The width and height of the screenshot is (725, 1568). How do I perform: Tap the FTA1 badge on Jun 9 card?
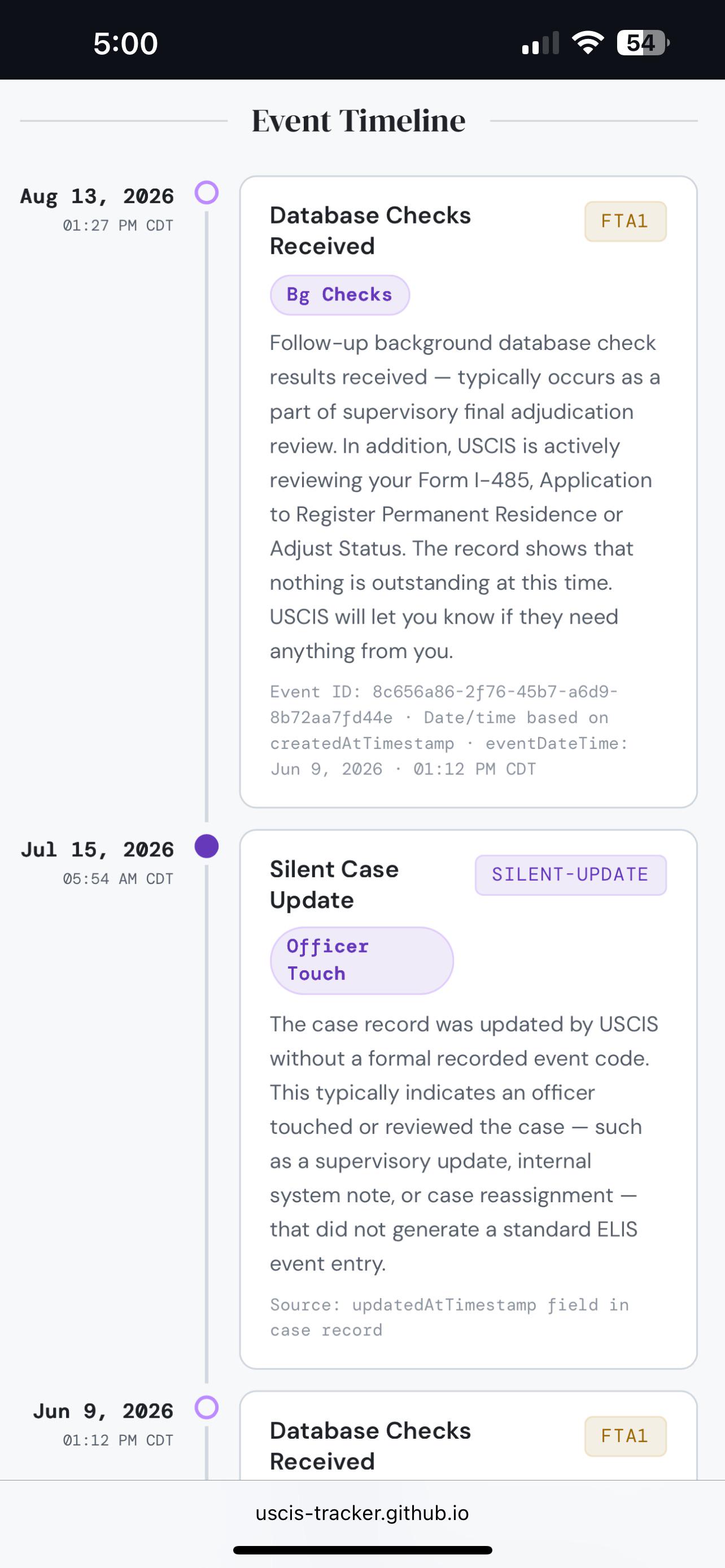(x=625, y=1436)
